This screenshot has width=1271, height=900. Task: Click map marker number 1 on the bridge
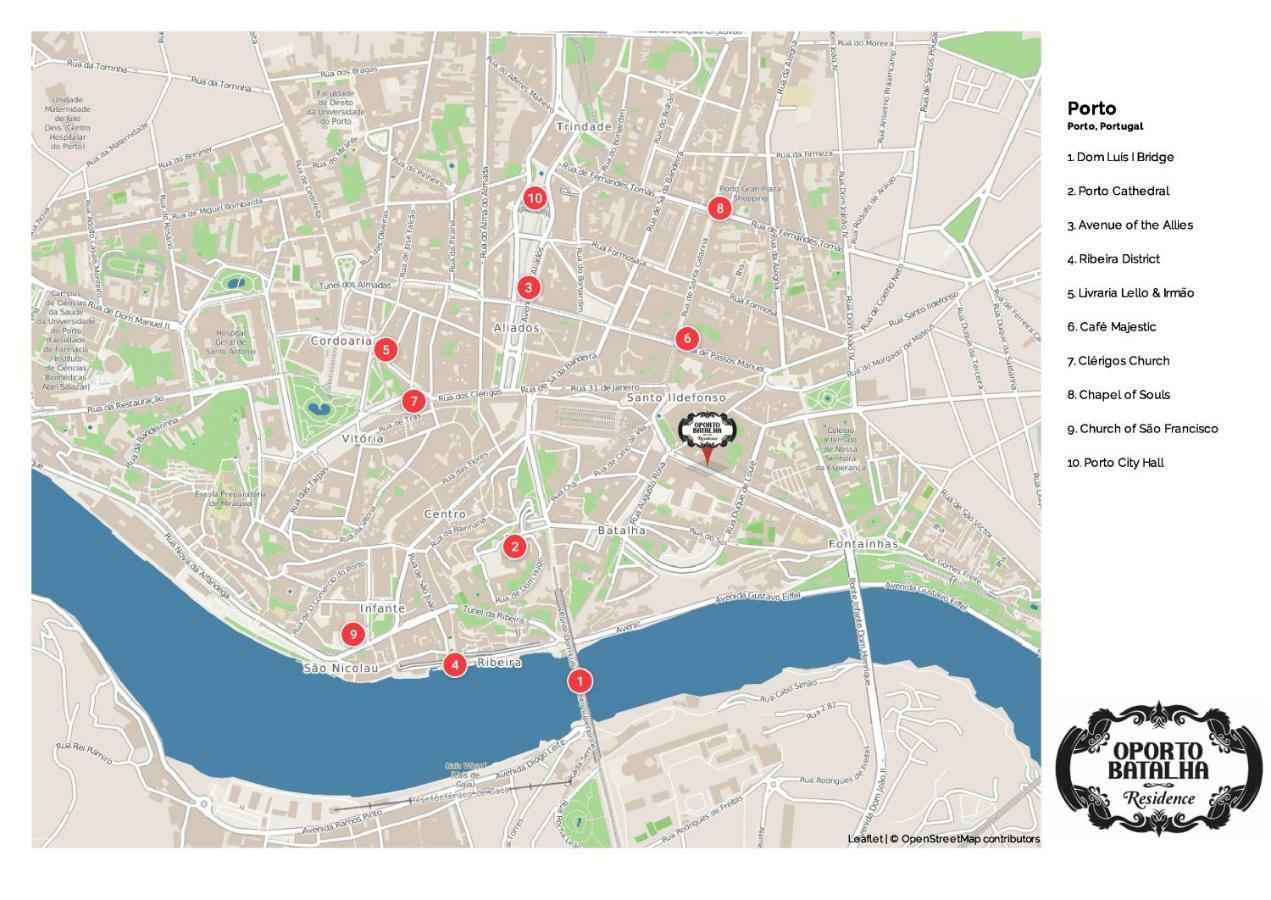click(x=579, y=681)
